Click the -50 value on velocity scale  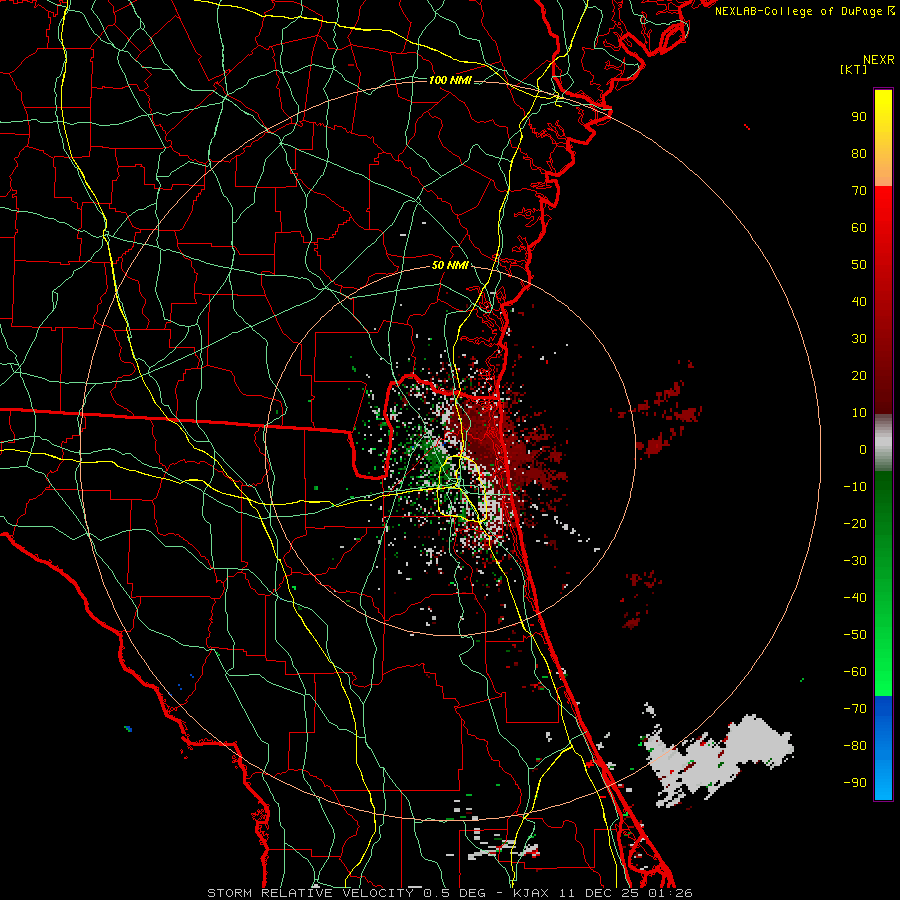855,635
